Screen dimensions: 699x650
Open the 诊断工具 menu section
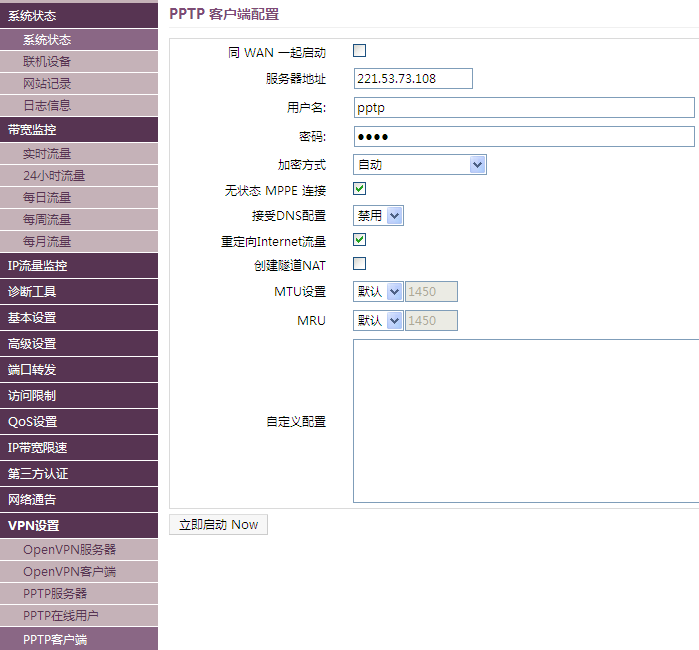(x=32, y=292)
